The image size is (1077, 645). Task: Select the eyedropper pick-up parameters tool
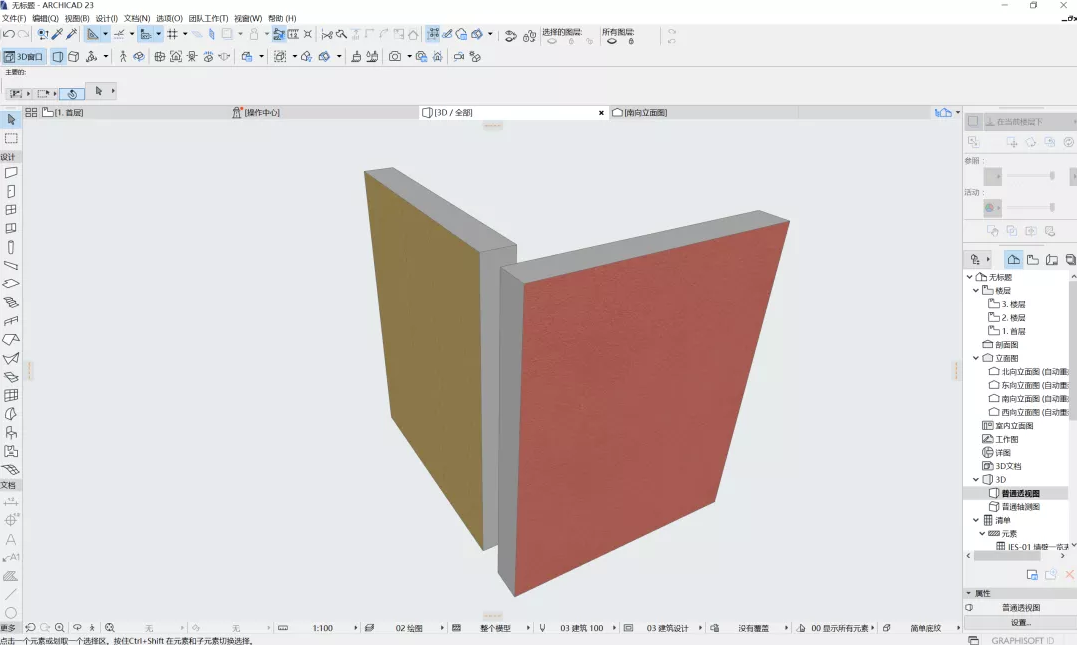point(58,34)
